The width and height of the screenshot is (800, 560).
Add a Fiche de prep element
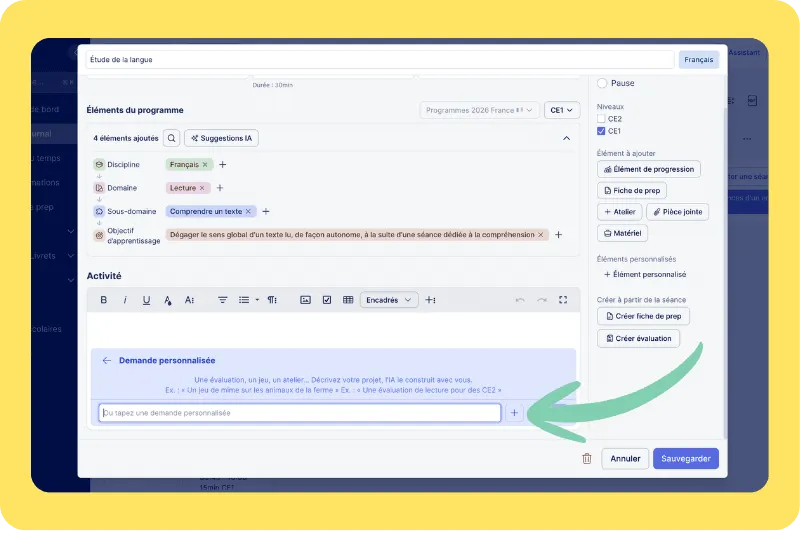pyautogui.click(x=632, y=191)
